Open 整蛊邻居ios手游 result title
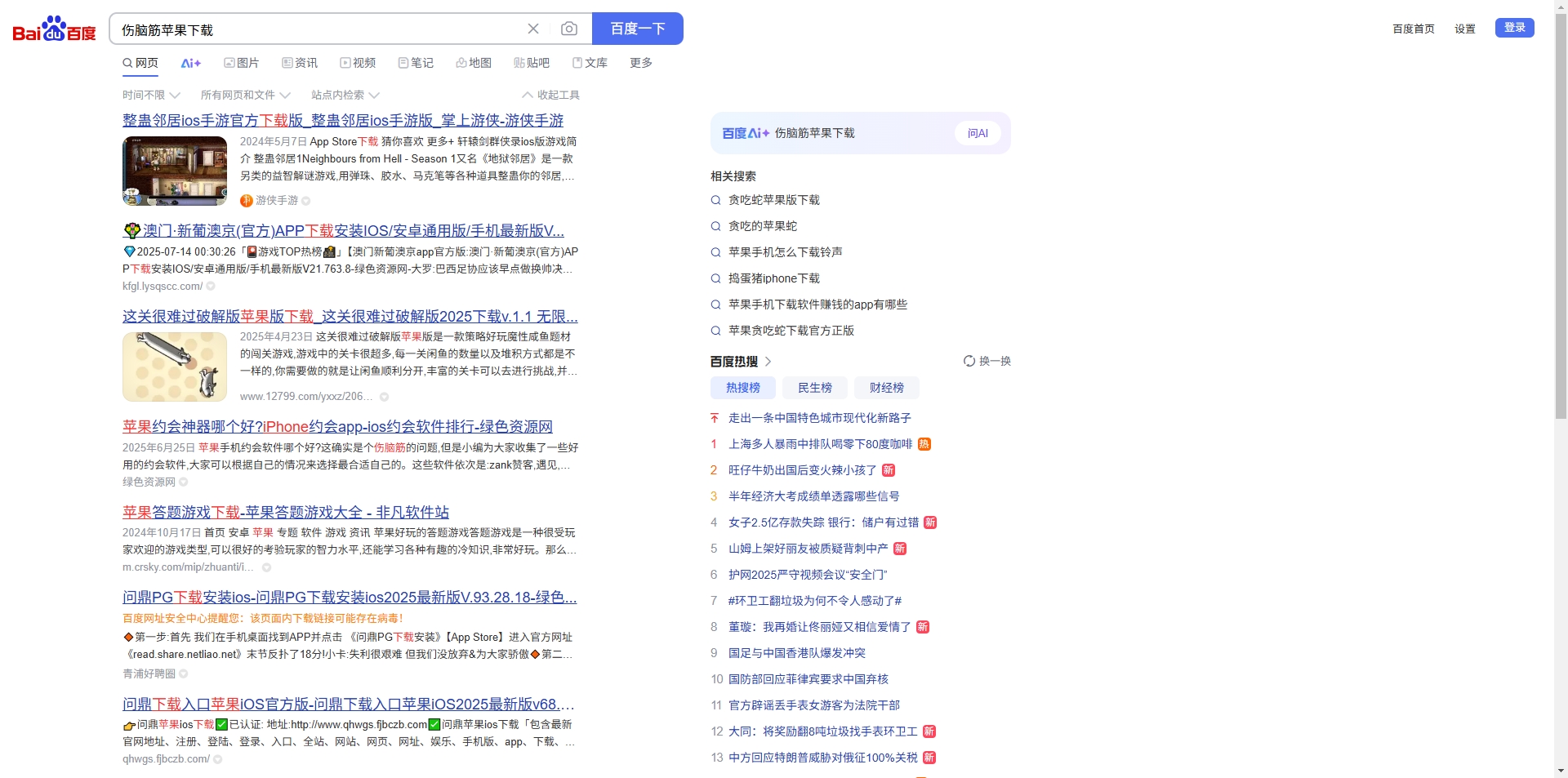This screenshot has height=778, width=1568. [x=343, y=121]
